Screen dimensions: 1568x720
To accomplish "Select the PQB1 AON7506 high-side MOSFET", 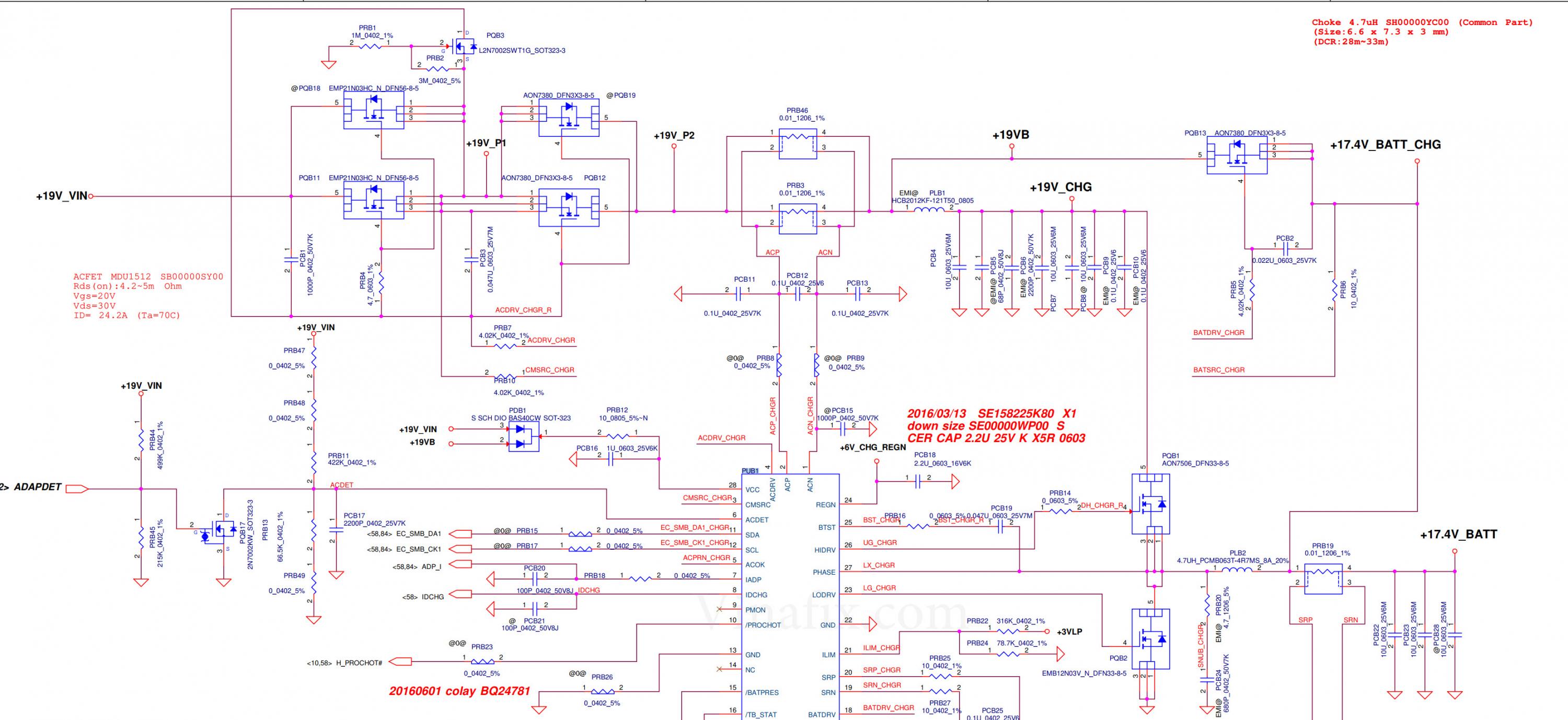I will click(1150, 504).
